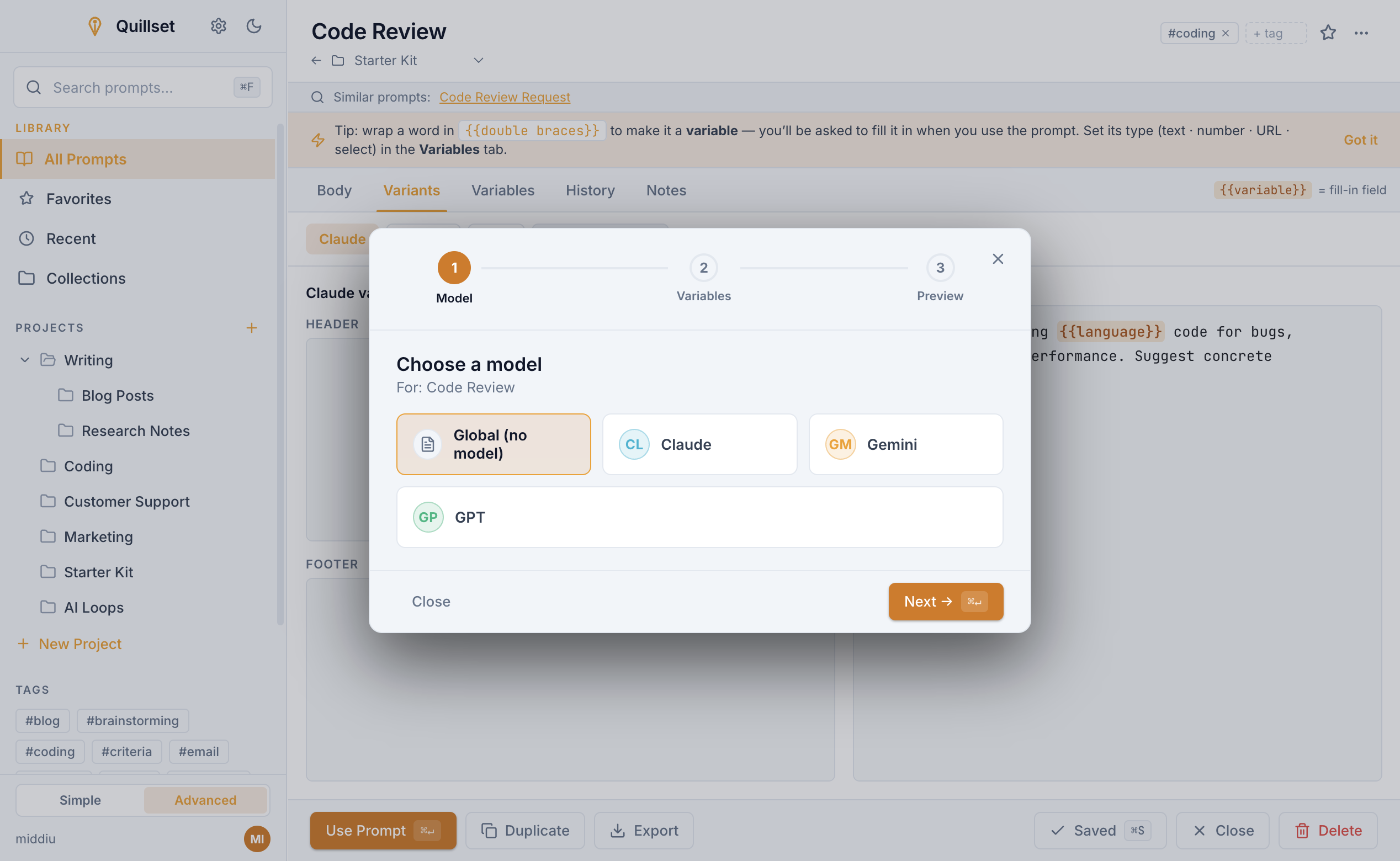1400x861 pixels.
Task: Close the model dialog with X
Action: [x=998, y=259]
